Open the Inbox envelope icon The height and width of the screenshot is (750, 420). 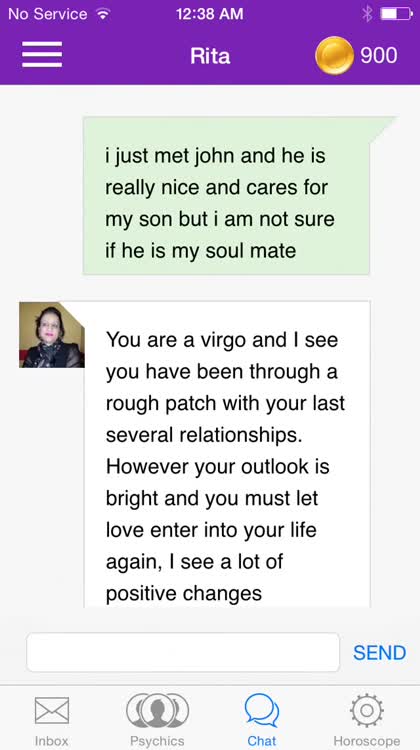click(52, 710)
